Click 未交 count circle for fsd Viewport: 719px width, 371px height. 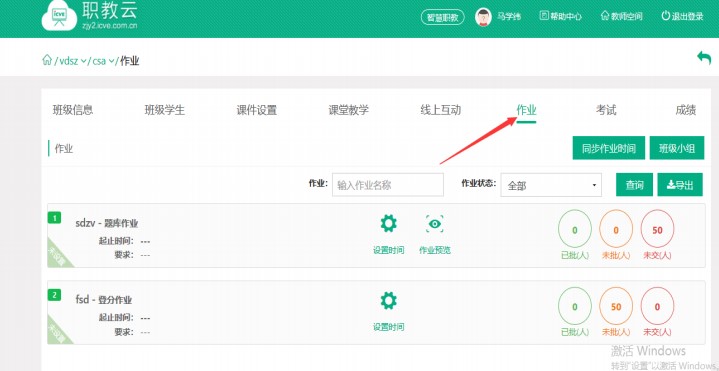658,306
